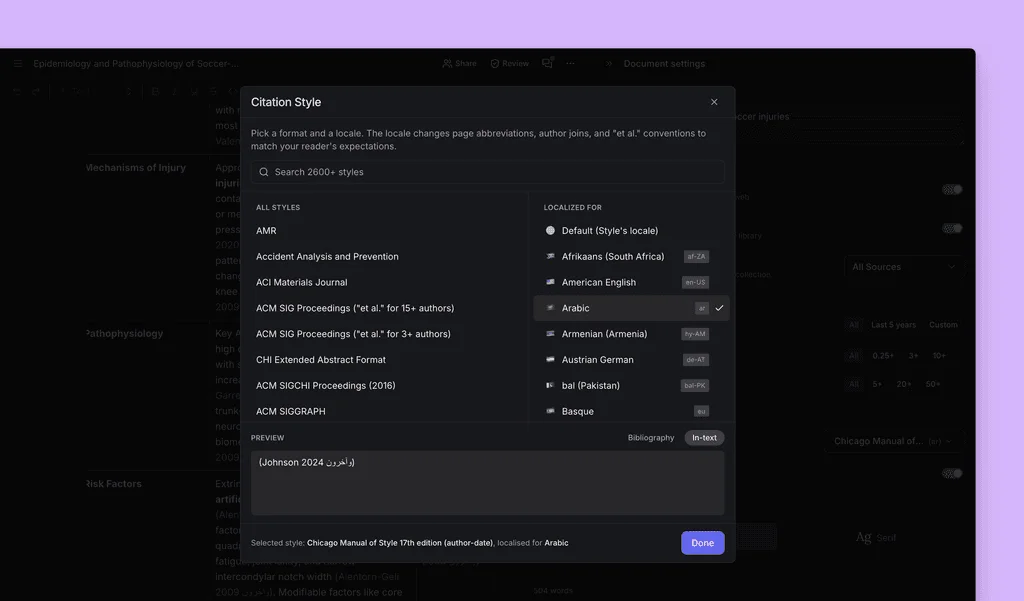
Task: Select the 50+ filter option
Action: 933,384
